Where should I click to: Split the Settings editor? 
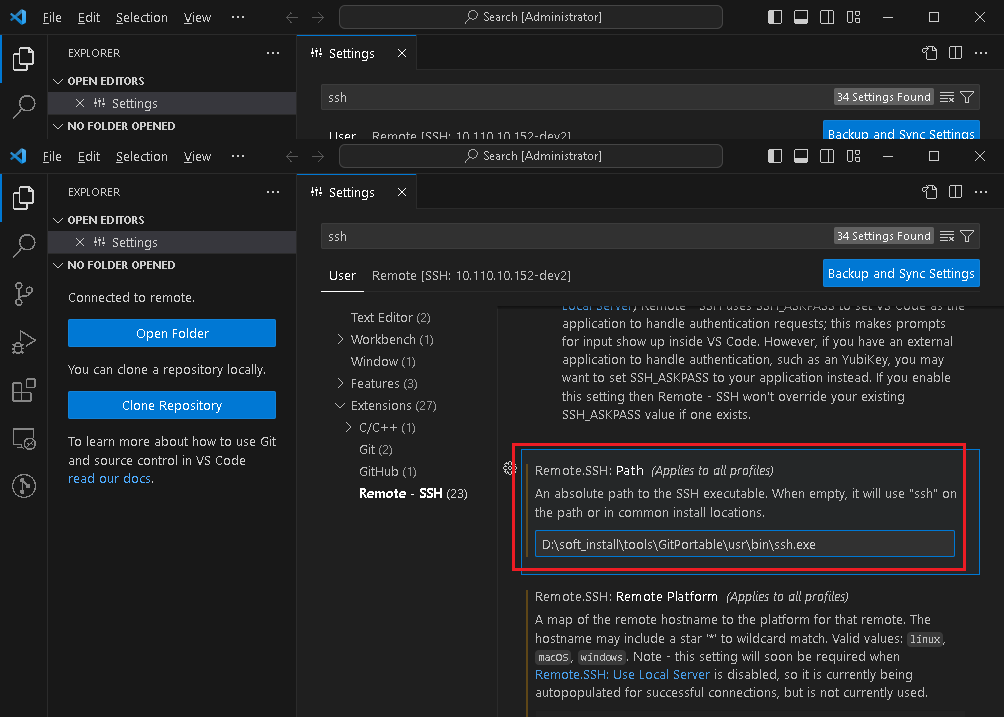(x=955, y=192)
